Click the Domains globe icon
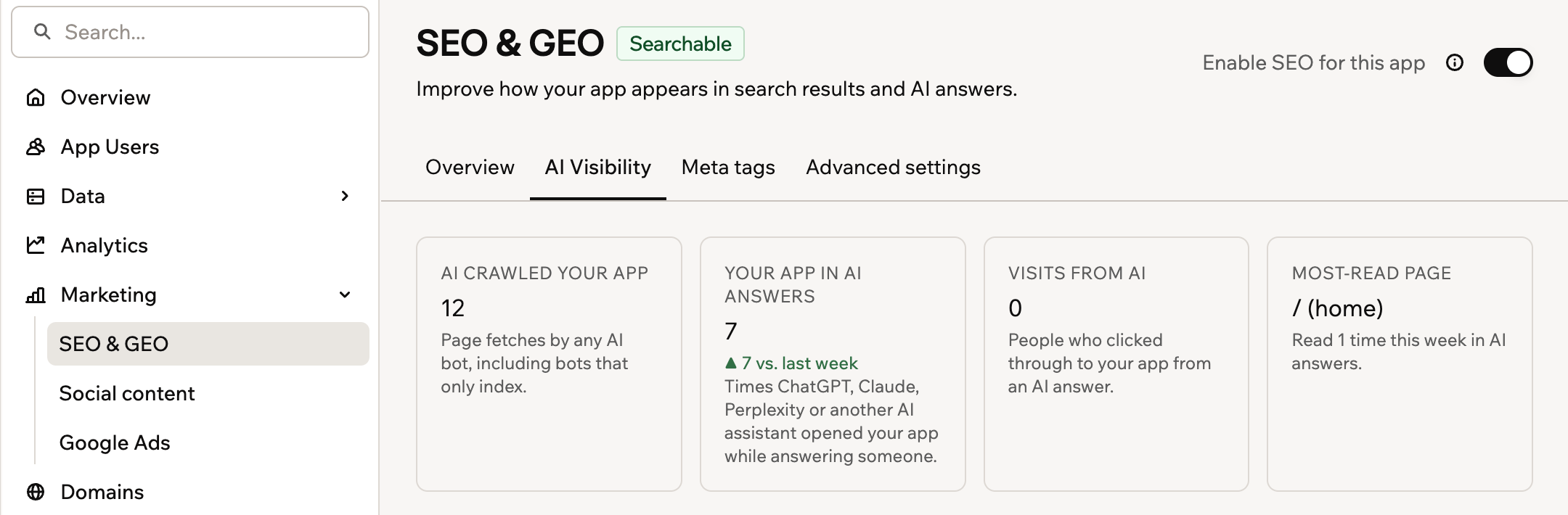This screenshot has height=515, width=1568. click(x=36, y=492)
